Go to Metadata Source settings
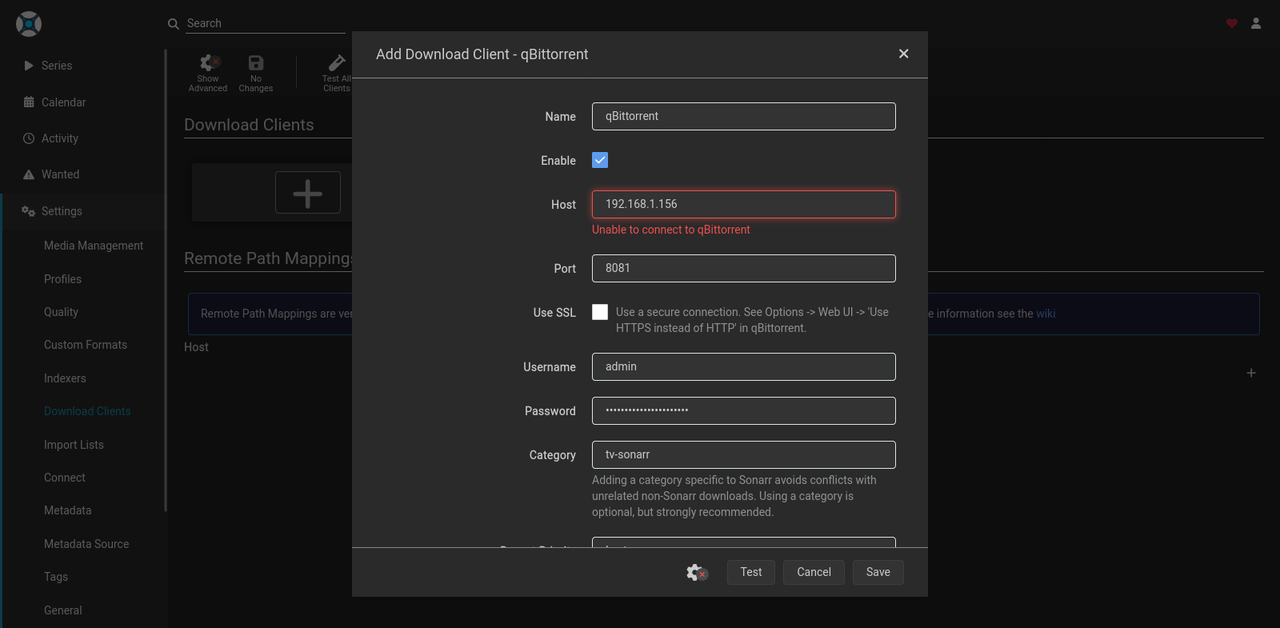 click(87, 544)
